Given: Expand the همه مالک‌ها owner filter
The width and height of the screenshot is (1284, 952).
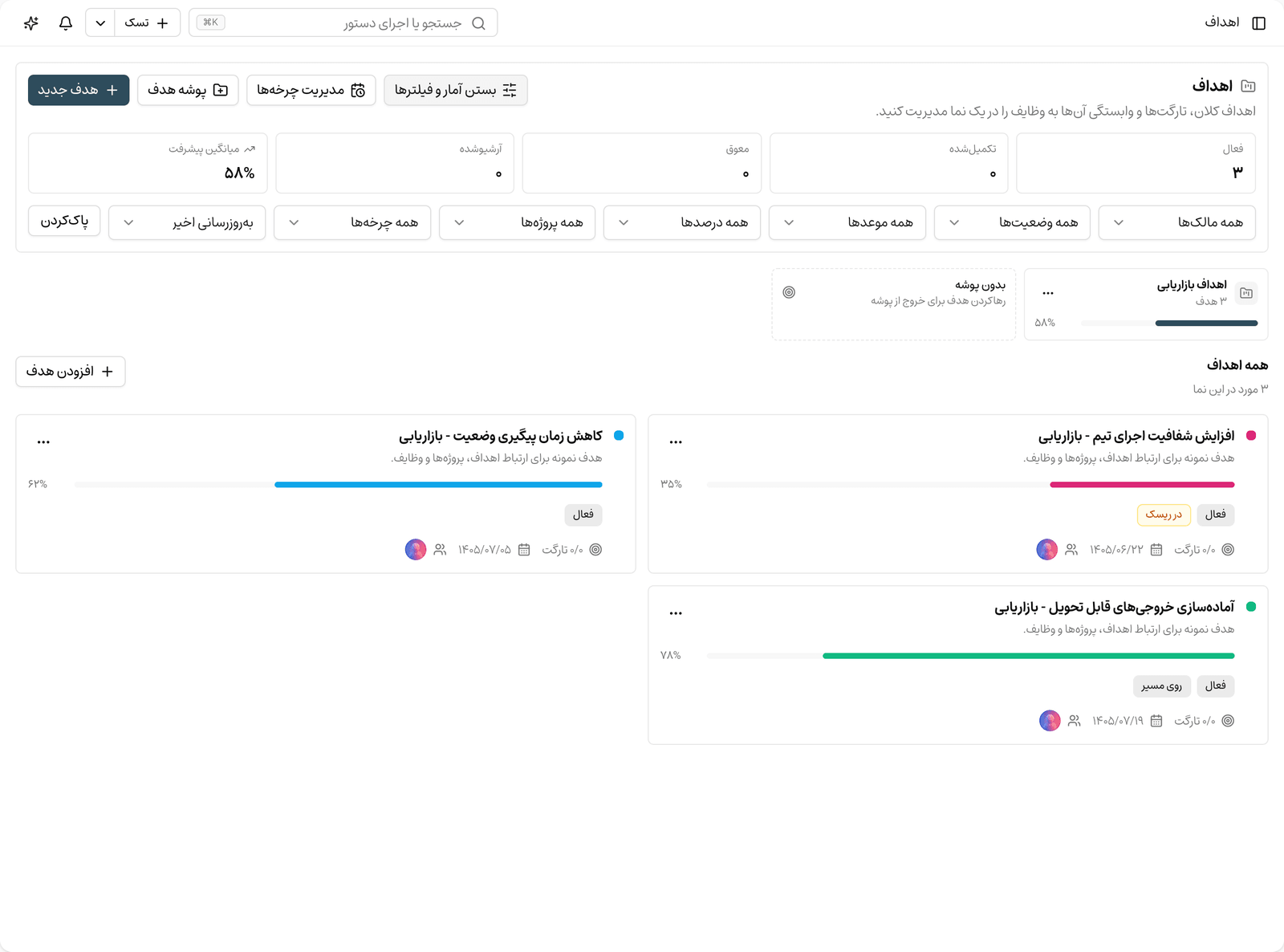Looking at the screenshot, I should (x=1177, y=222).
